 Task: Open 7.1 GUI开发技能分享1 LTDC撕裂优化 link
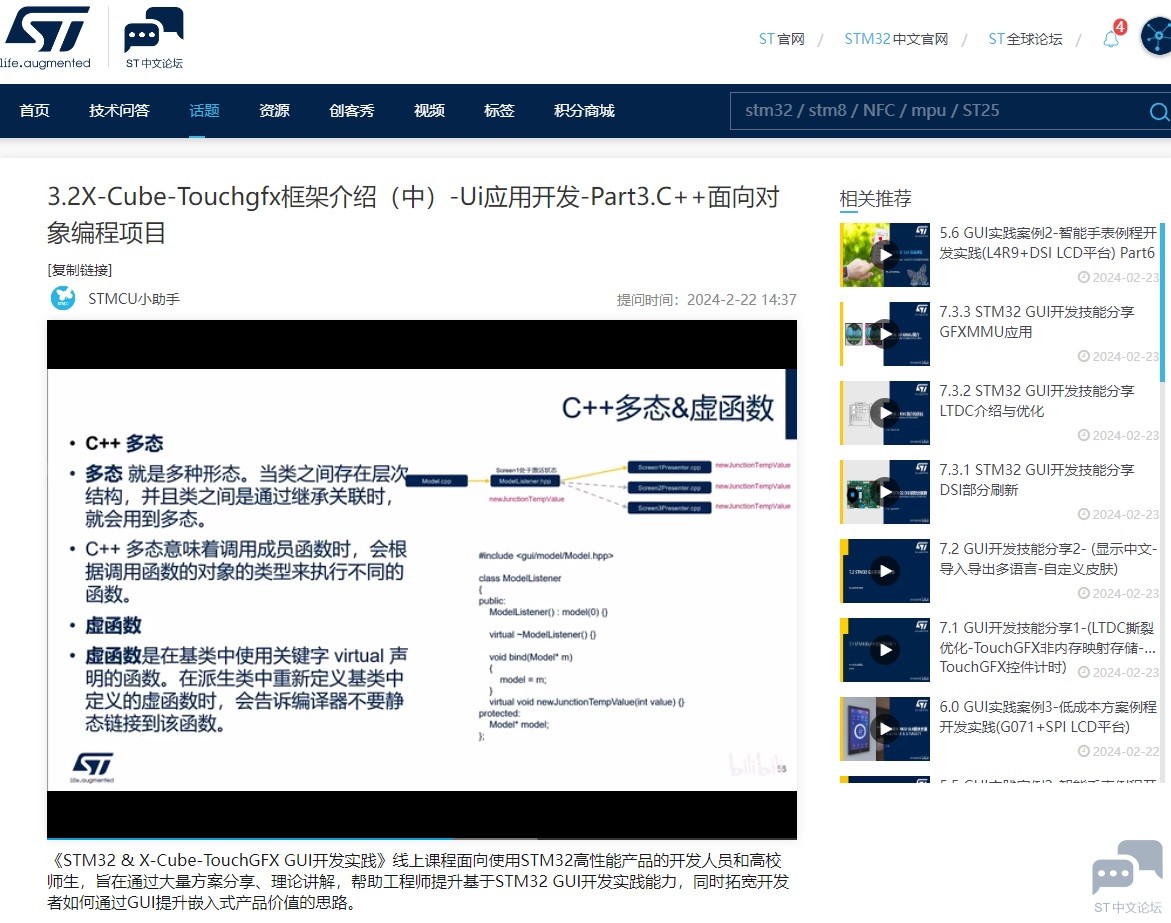[1047, 647]
